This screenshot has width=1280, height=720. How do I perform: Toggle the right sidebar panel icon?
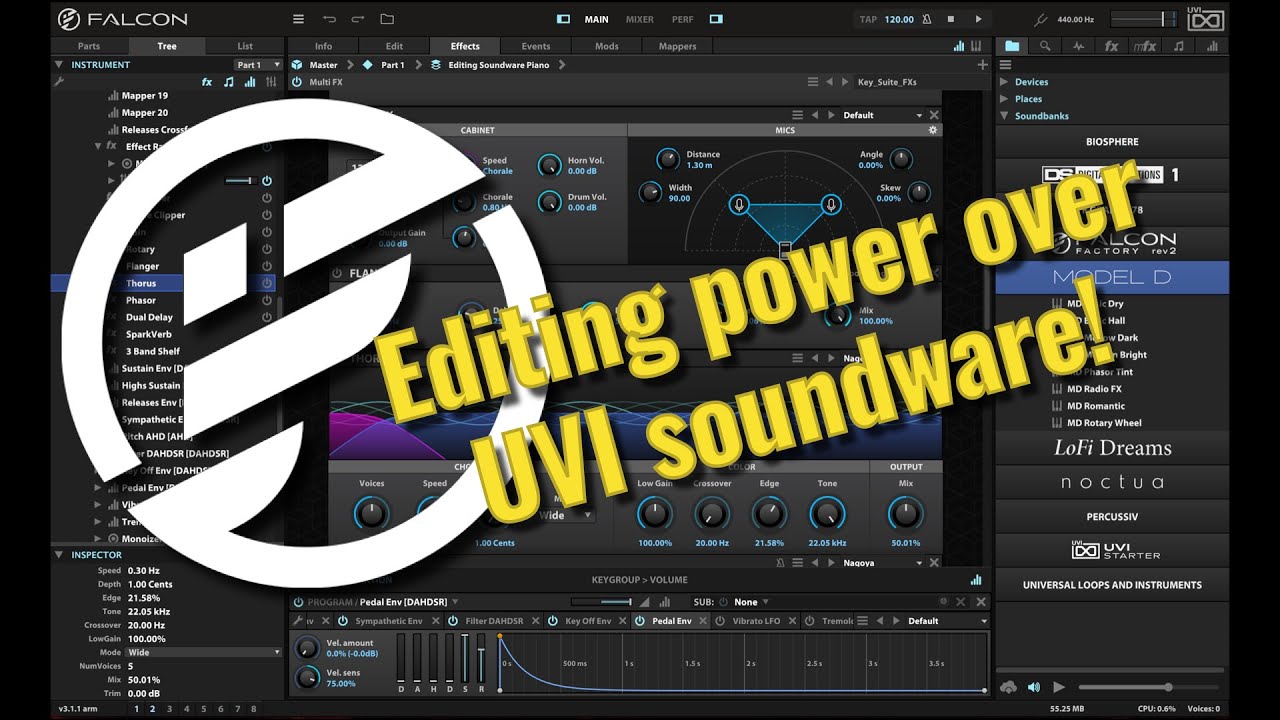tap(716, 19)
